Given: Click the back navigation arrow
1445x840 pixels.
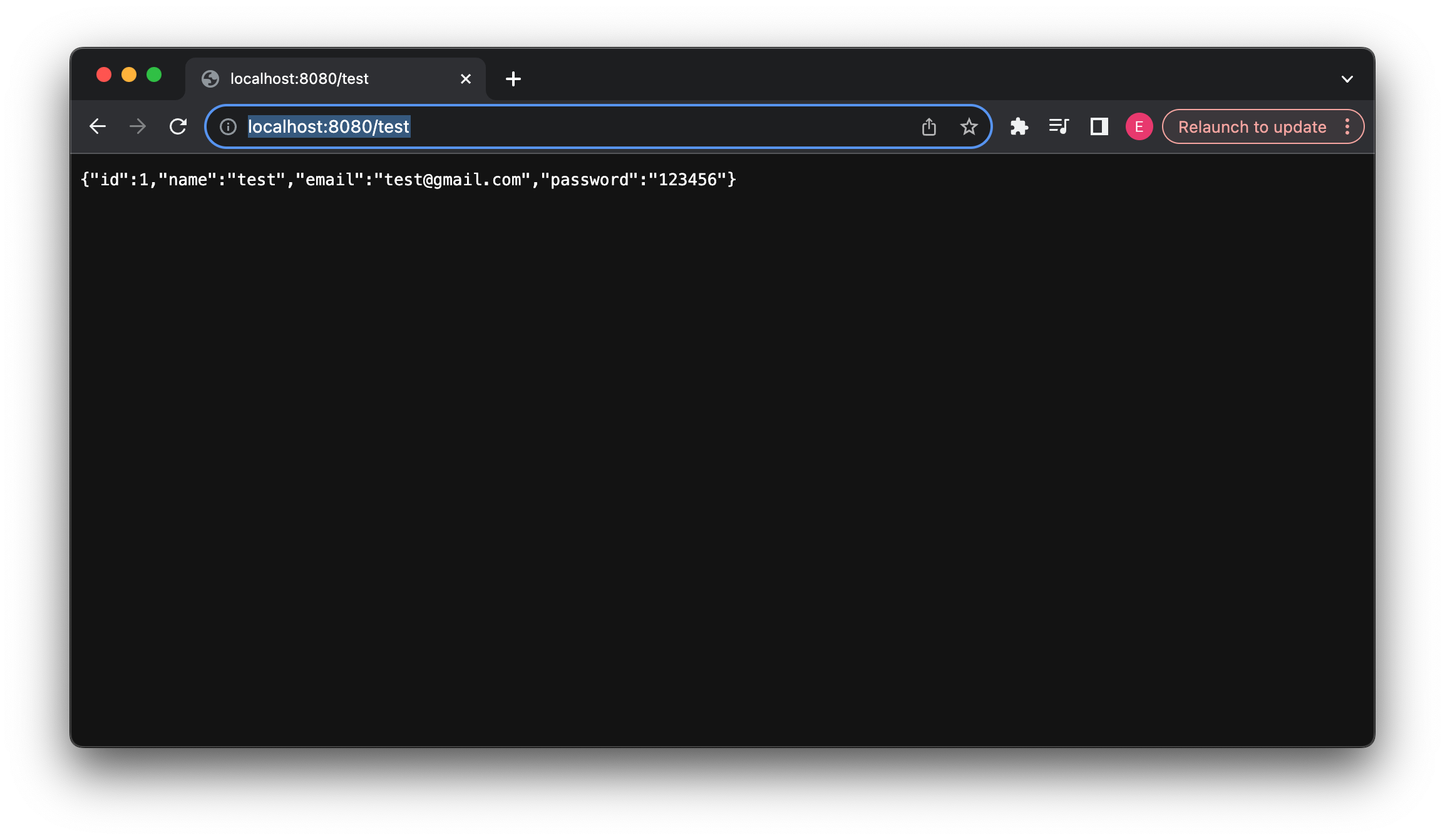Looking at the screenshot, I should [x=98, y=126].
